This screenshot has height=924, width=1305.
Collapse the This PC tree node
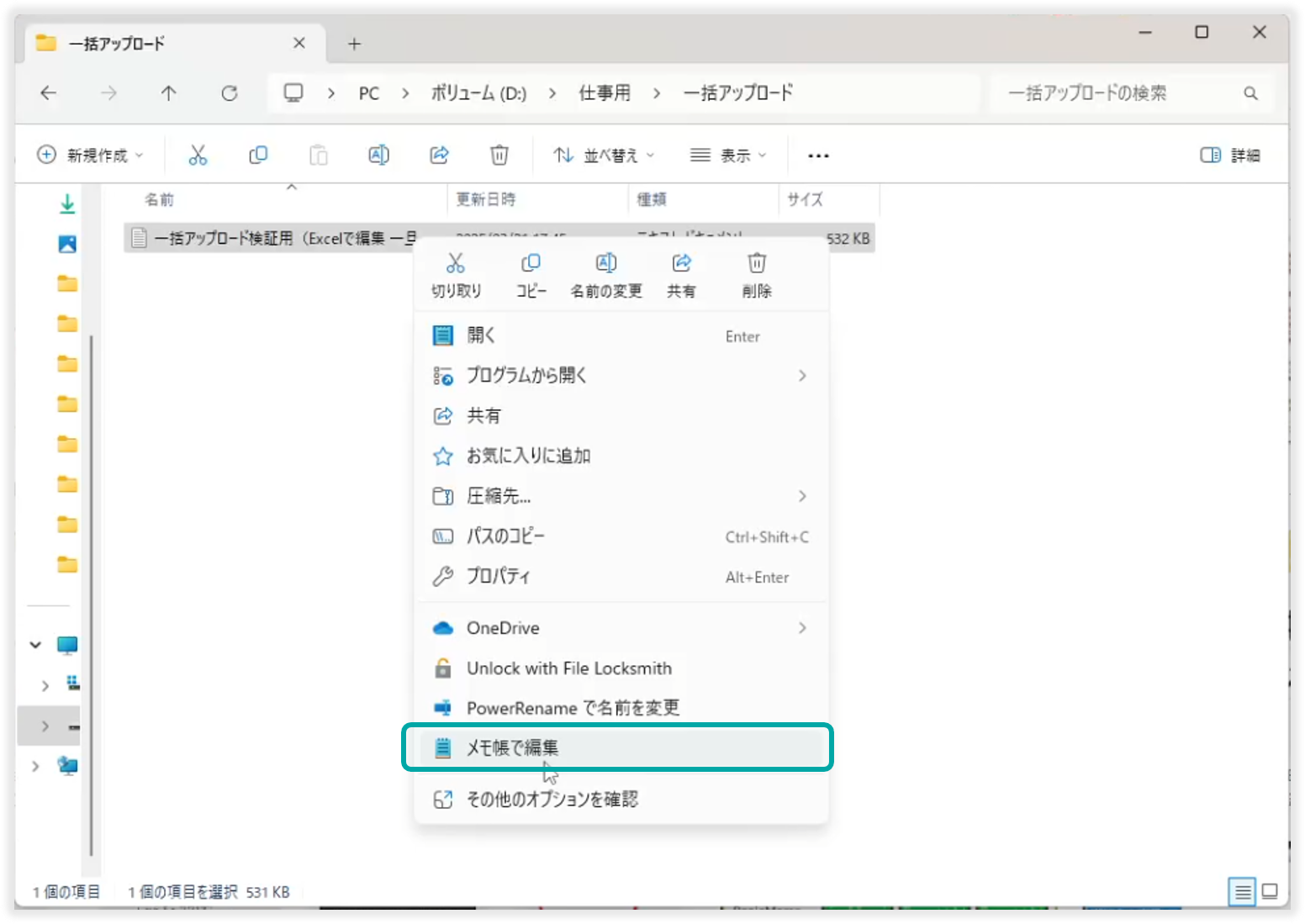(x=35, y=645)
